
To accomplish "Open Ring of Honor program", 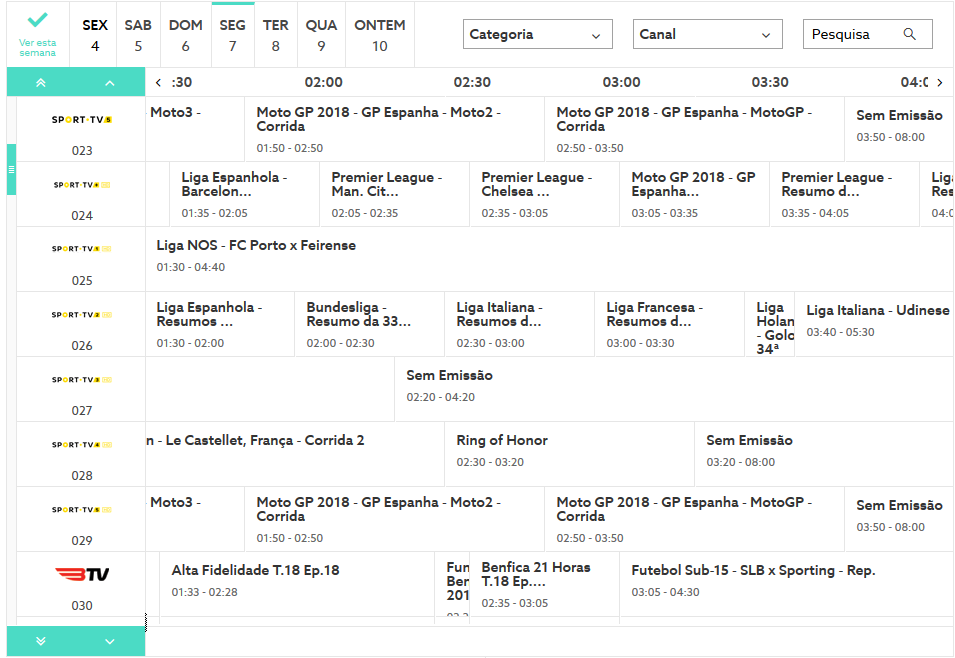I will 569,454.
